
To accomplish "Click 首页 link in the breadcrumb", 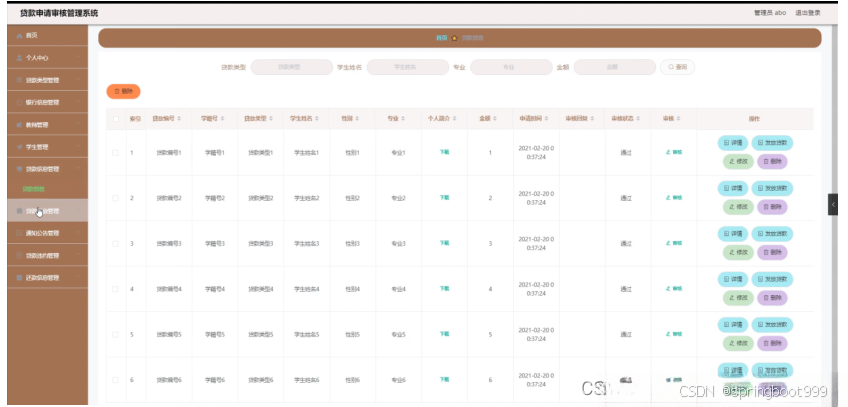I will tap(442, 38).
